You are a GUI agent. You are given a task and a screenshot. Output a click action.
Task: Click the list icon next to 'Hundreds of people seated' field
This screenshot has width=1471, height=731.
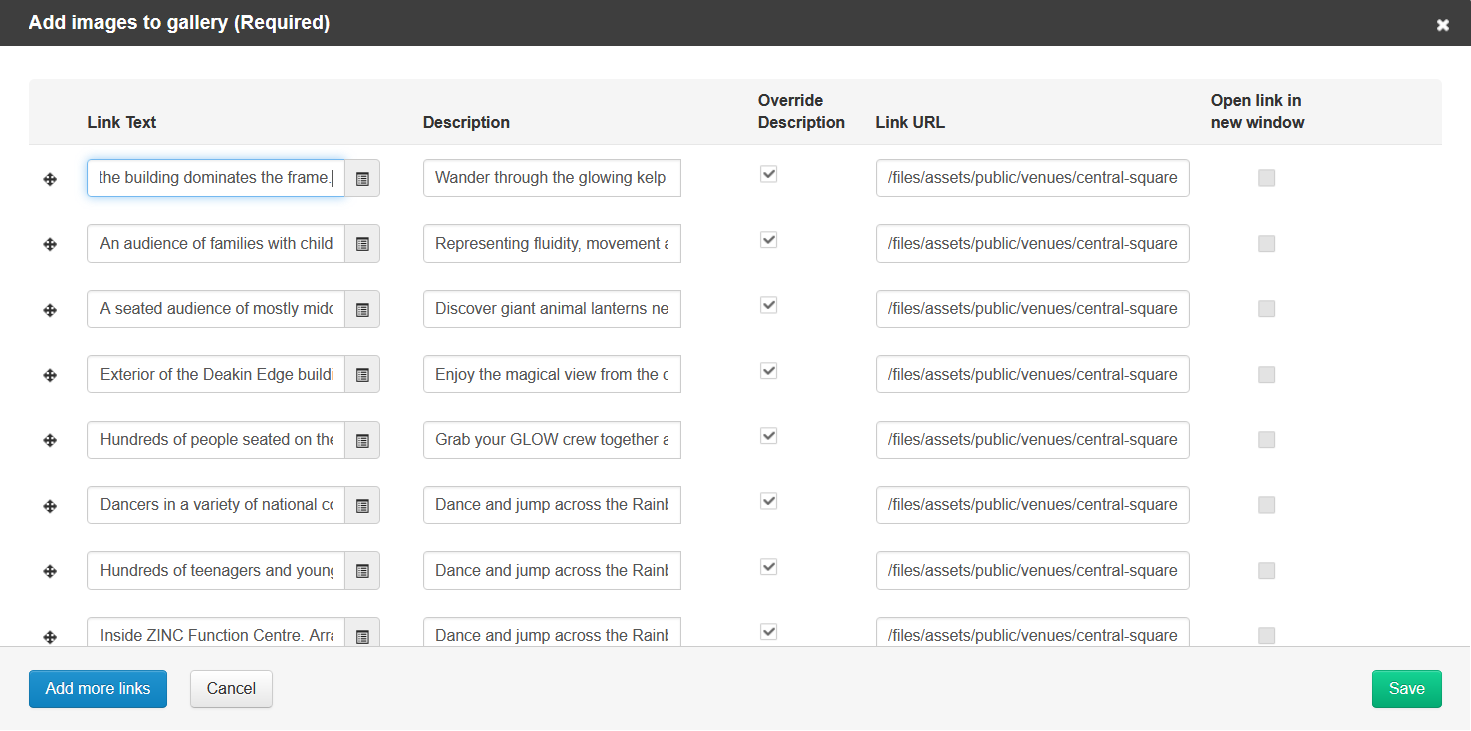[x=362, y=441]
